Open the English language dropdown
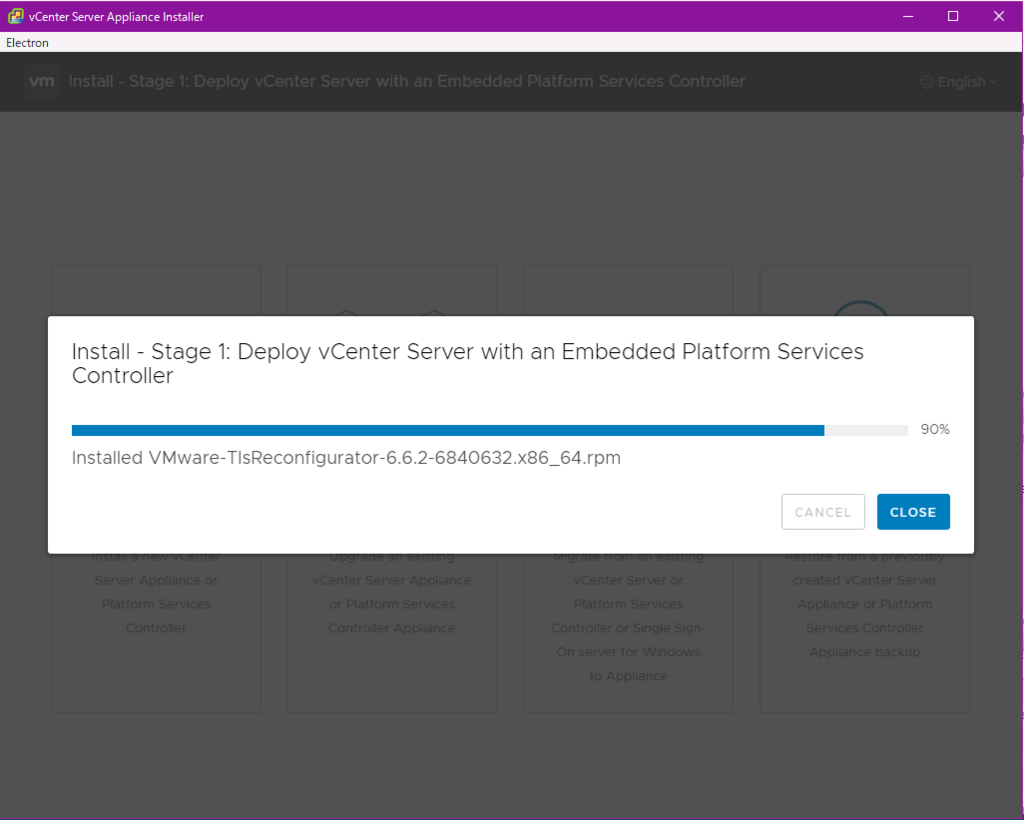1024x820 pixels. tap(959, 82)
